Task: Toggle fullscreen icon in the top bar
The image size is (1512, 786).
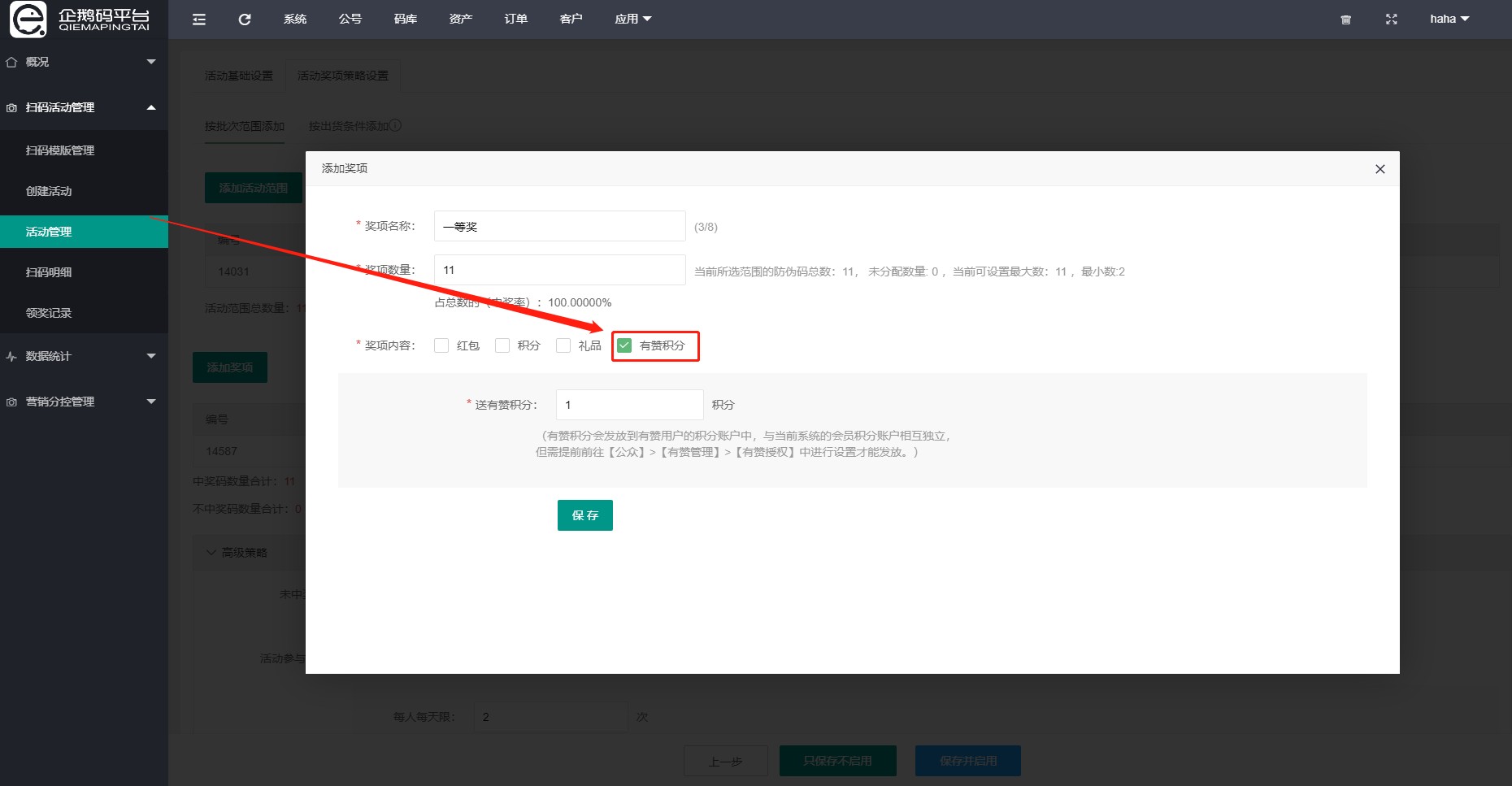Action: coord(1392,20)
